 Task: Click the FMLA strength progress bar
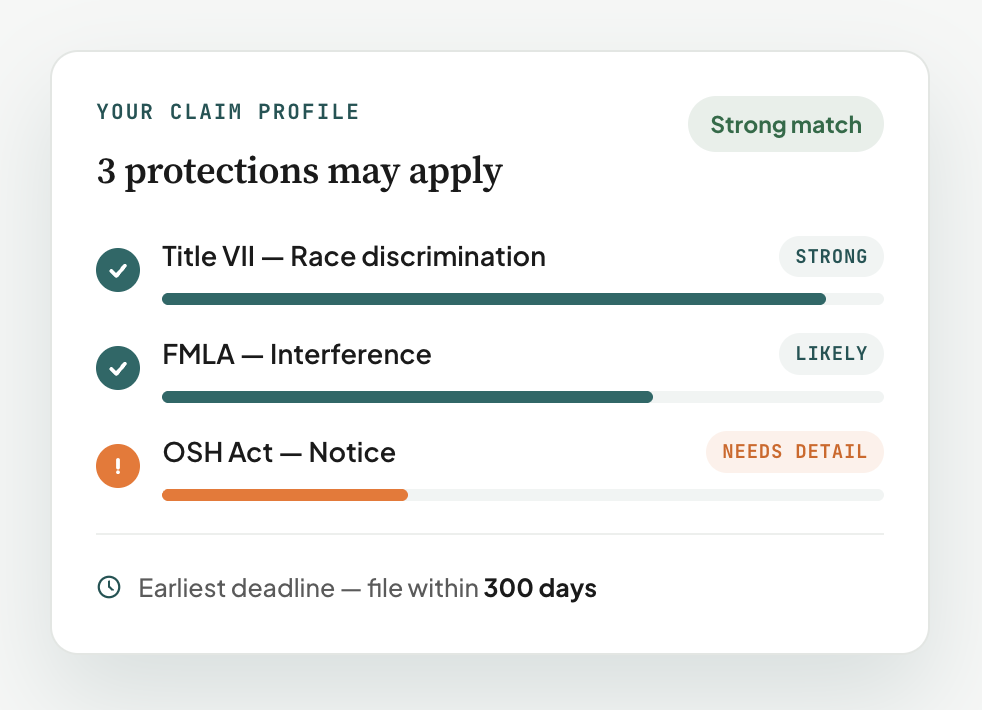pos(523,397)
